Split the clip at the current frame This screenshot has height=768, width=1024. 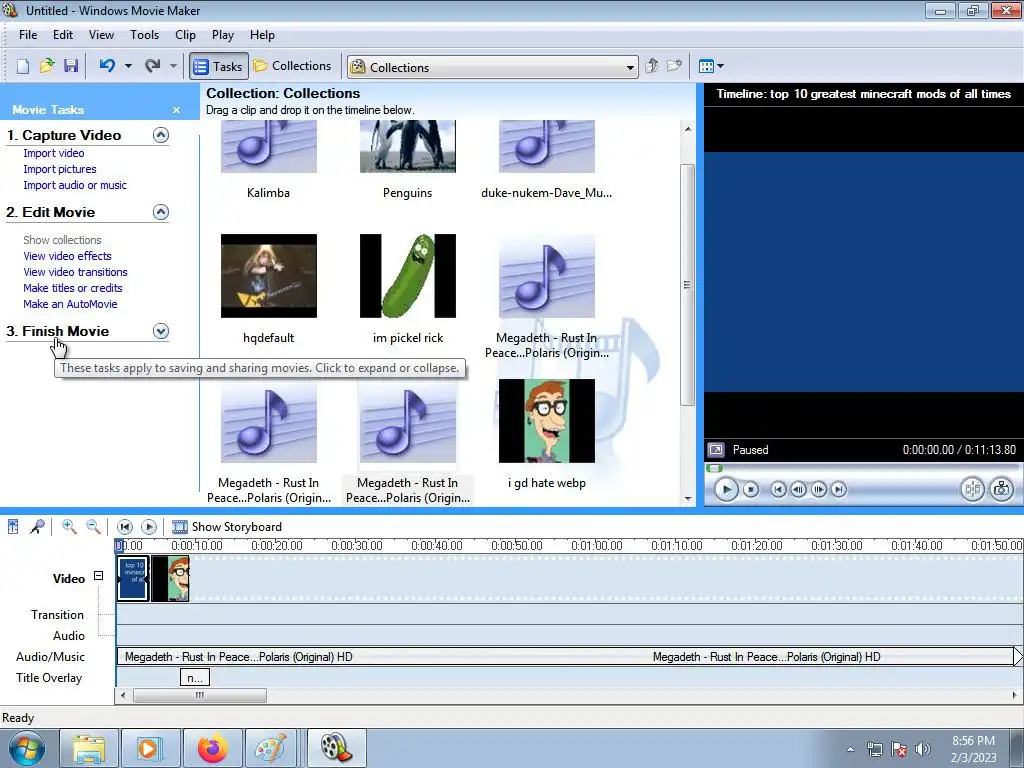(972, 489)
